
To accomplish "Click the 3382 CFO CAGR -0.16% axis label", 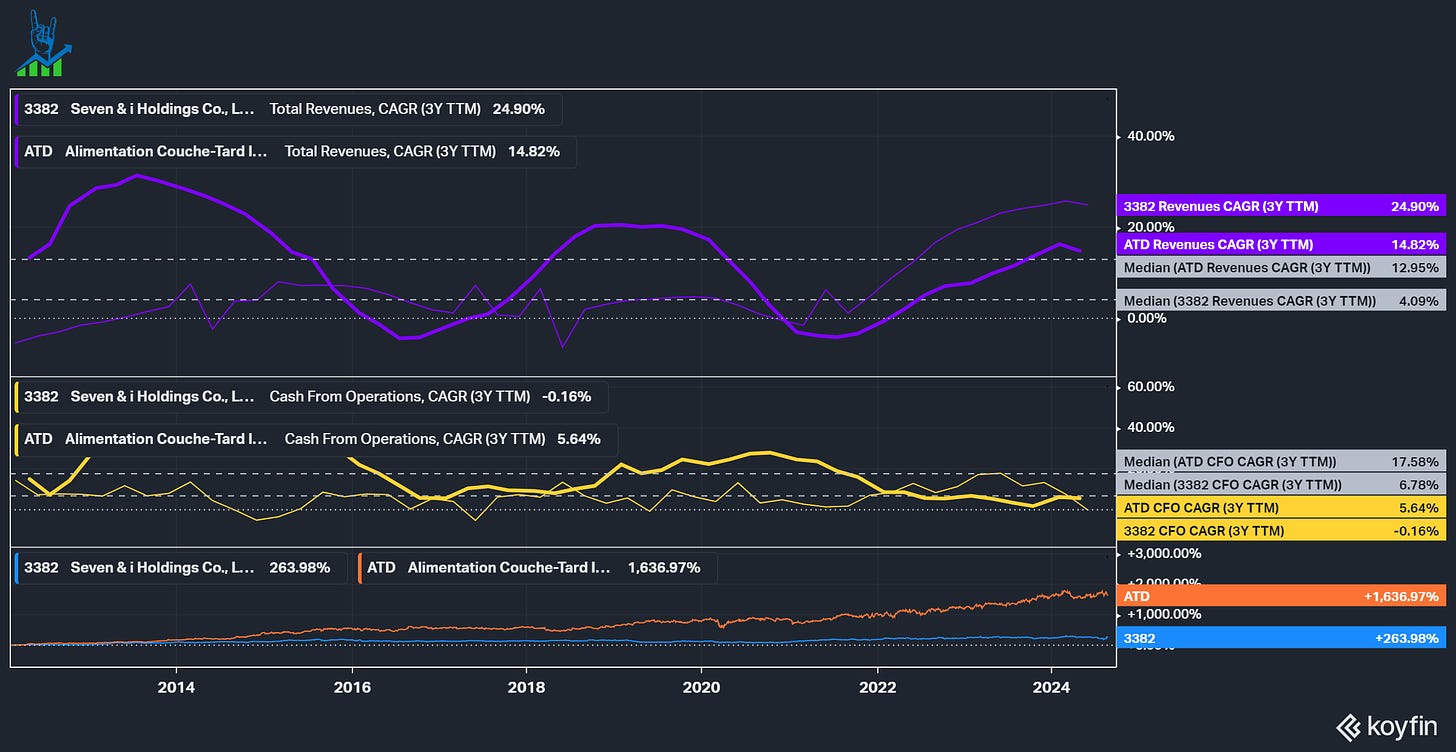I will [x=1281, y=531].
